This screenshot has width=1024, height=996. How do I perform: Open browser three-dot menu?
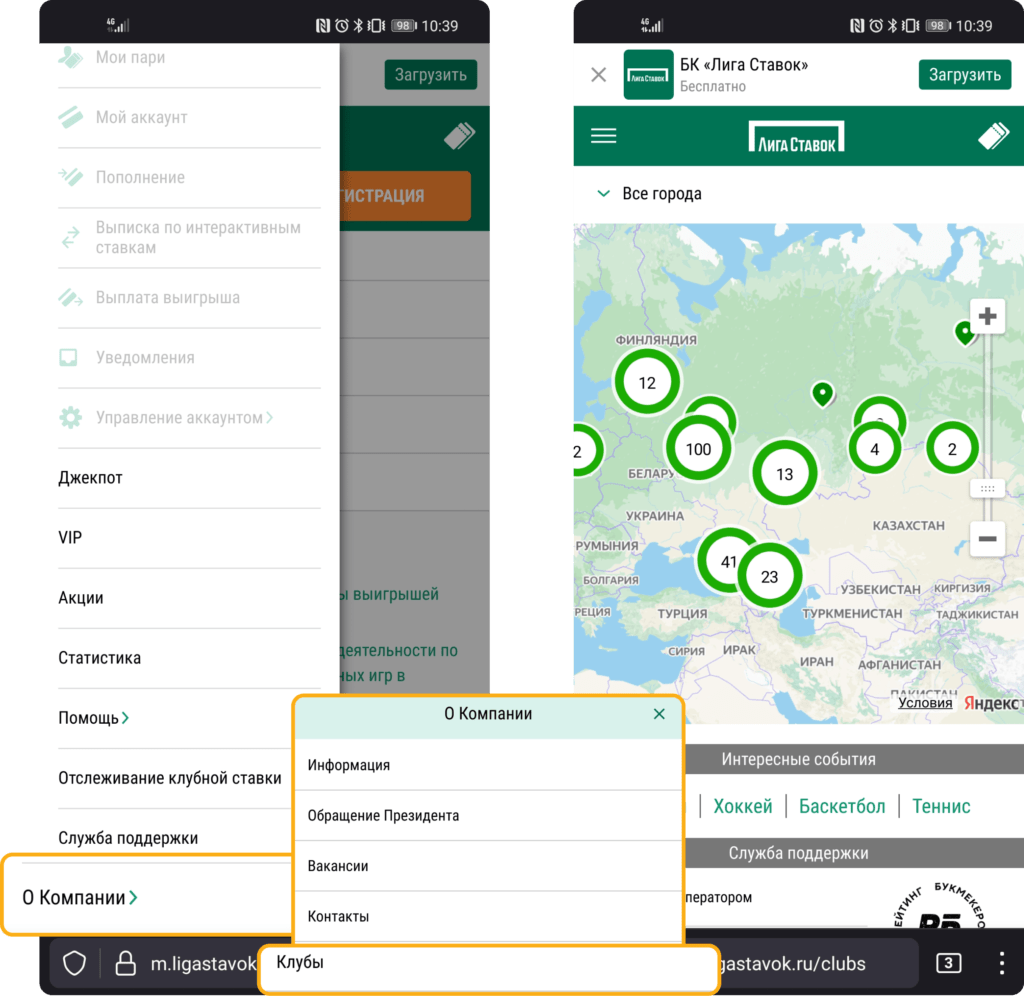click(1002, 963)
